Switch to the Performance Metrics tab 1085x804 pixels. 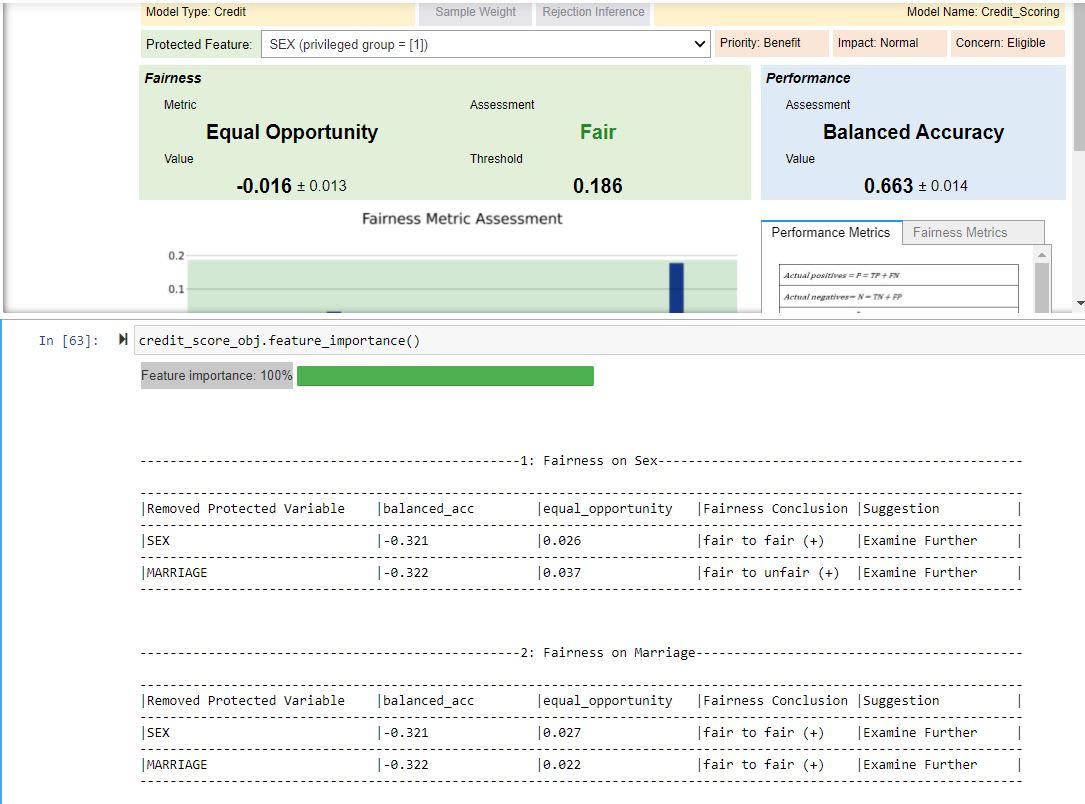pyautogui.click(x=831, y=232)
